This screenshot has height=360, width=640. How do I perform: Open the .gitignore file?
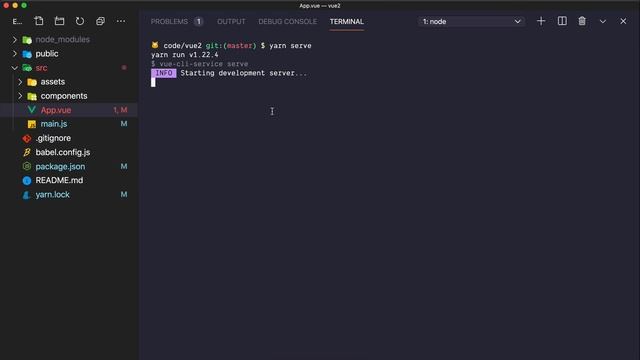tap(53, 138)
